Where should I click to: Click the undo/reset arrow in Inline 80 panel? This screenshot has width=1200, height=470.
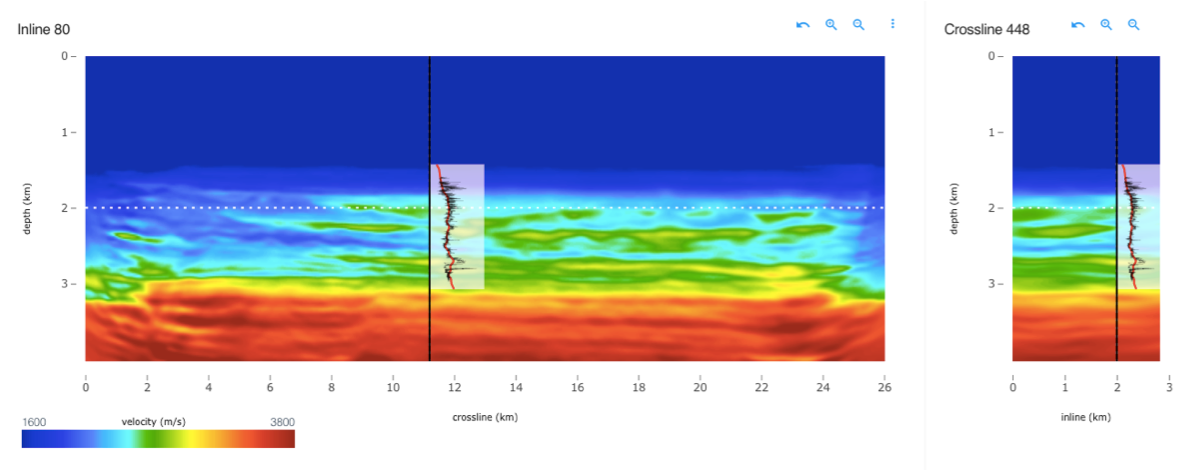point(802,24)
